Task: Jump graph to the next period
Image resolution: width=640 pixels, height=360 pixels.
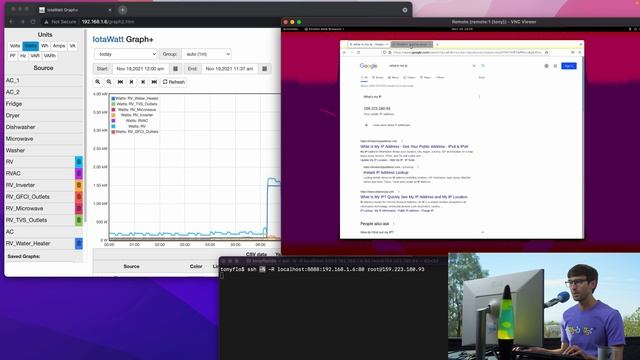Action: tap(154, 82)
